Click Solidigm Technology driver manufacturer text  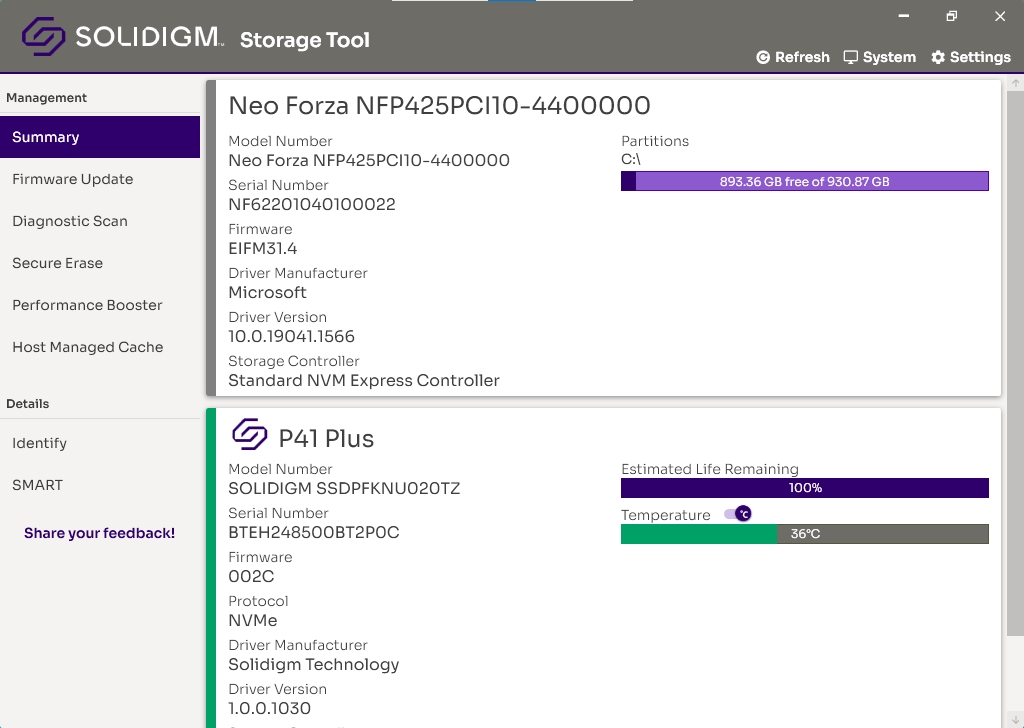(x=313, y=665)
